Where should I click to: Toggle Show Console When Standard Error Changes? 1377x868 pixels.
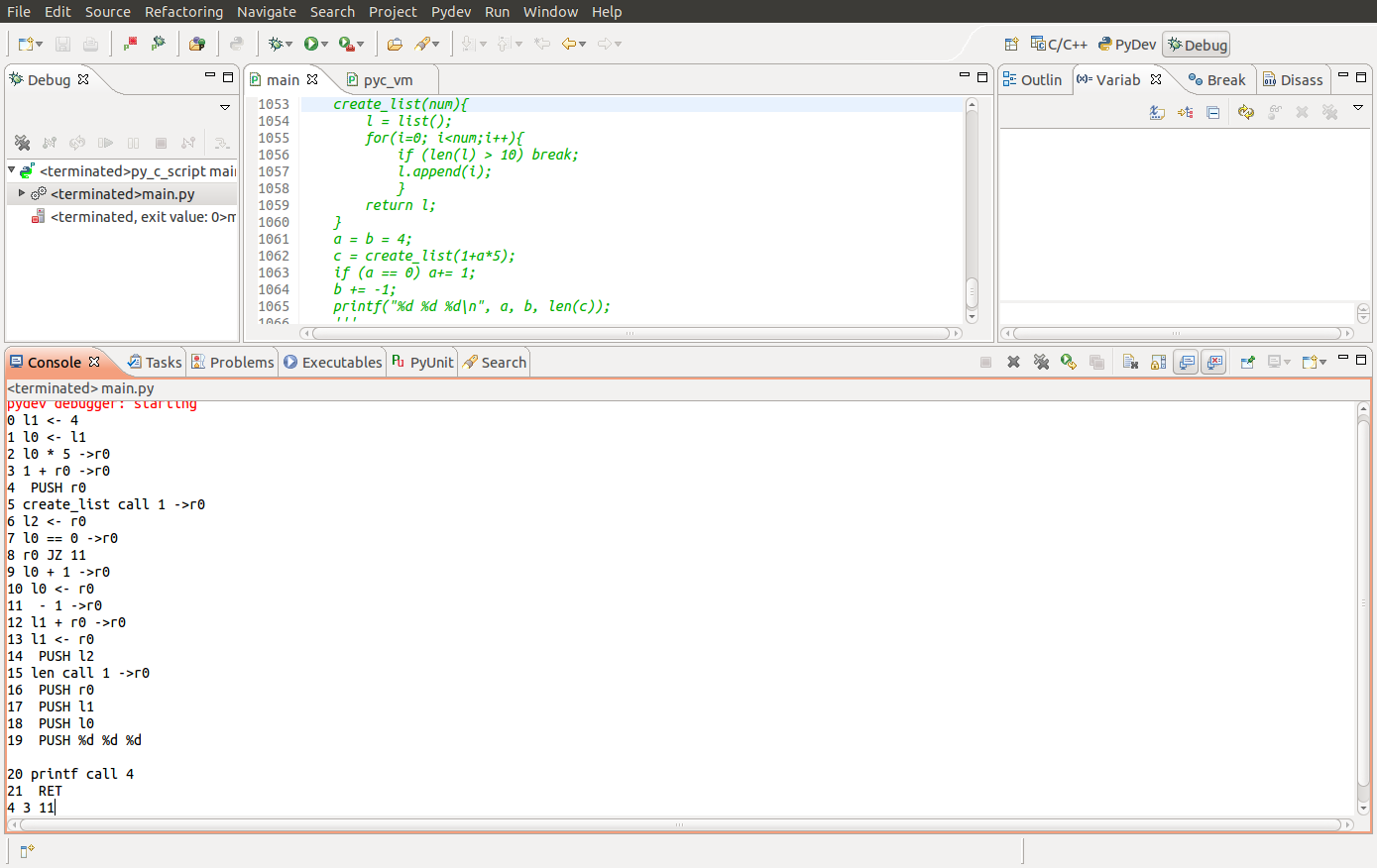1213,363
